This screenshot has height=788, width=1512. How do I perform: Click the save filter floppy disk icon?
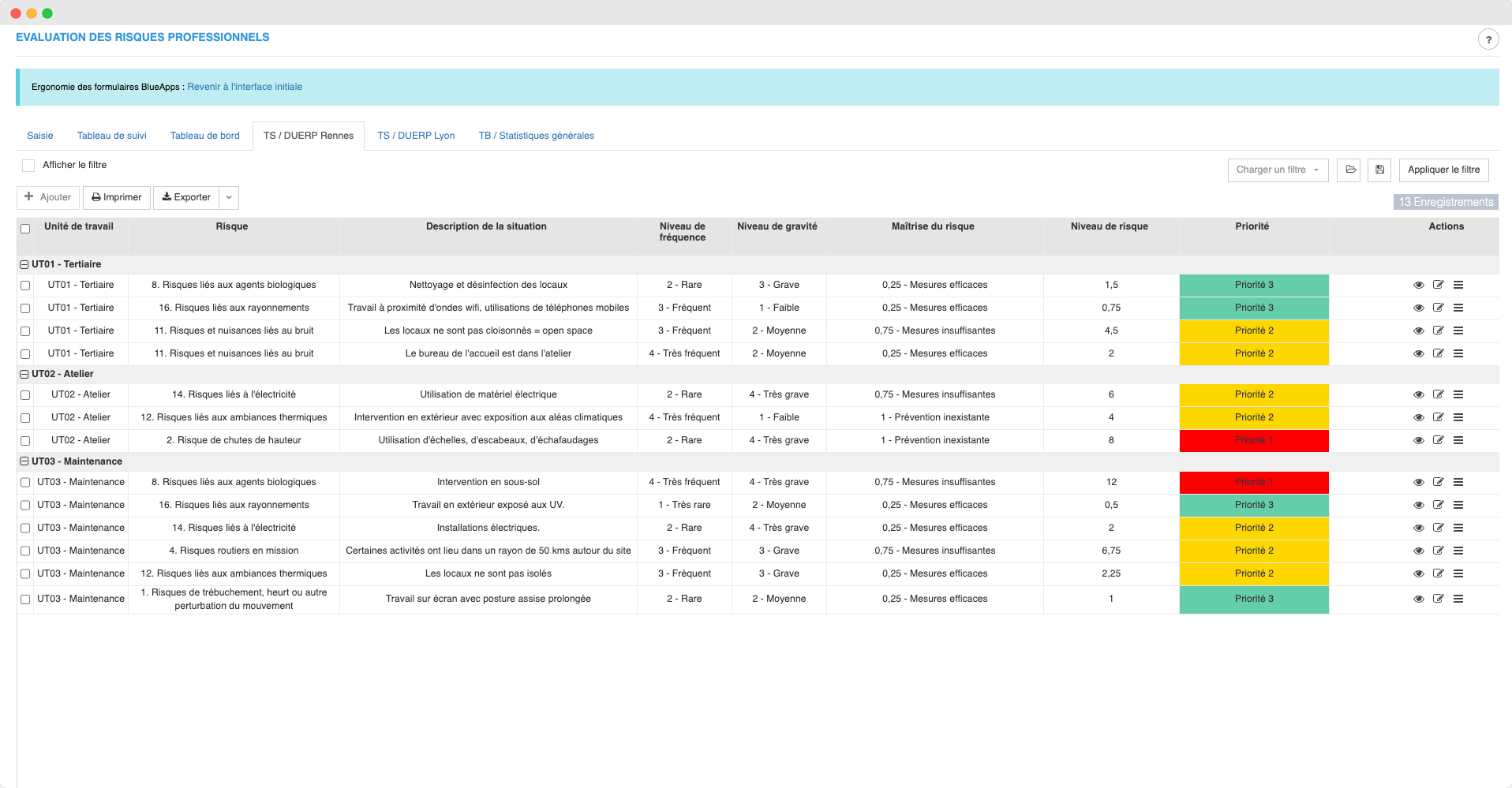point(1379,170)
